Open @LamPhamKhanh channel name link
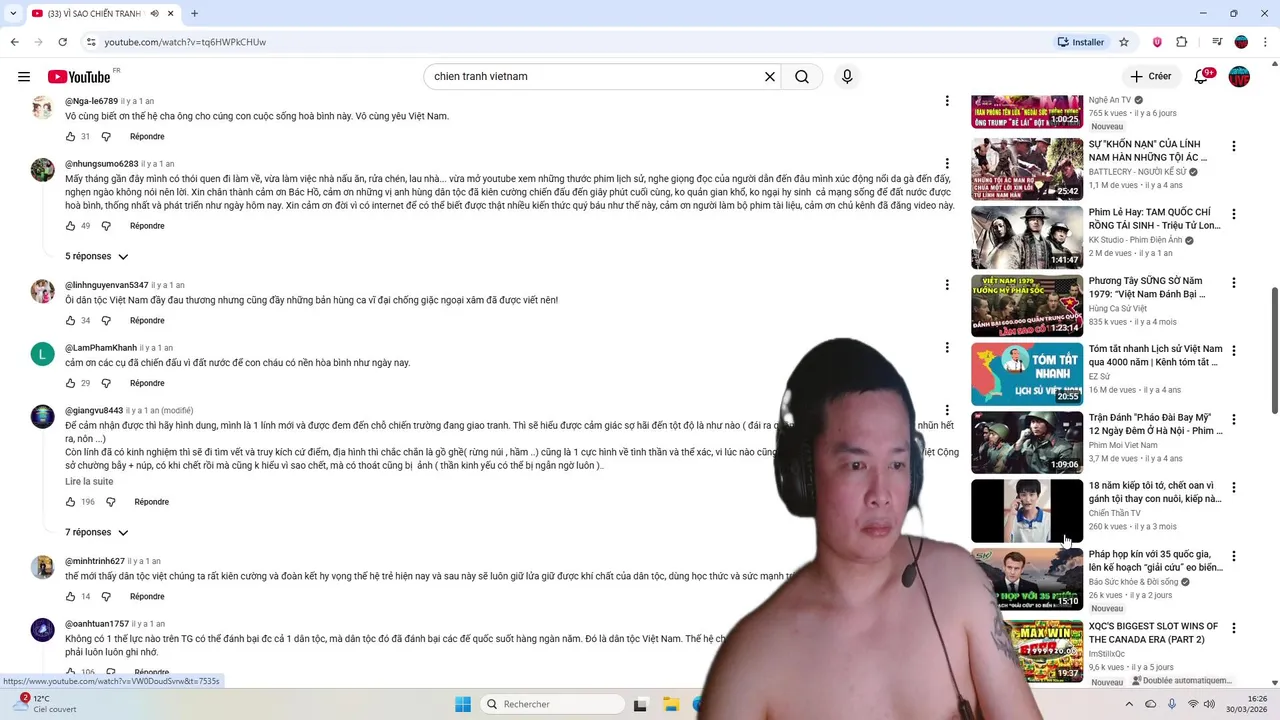 pos(101,348)
